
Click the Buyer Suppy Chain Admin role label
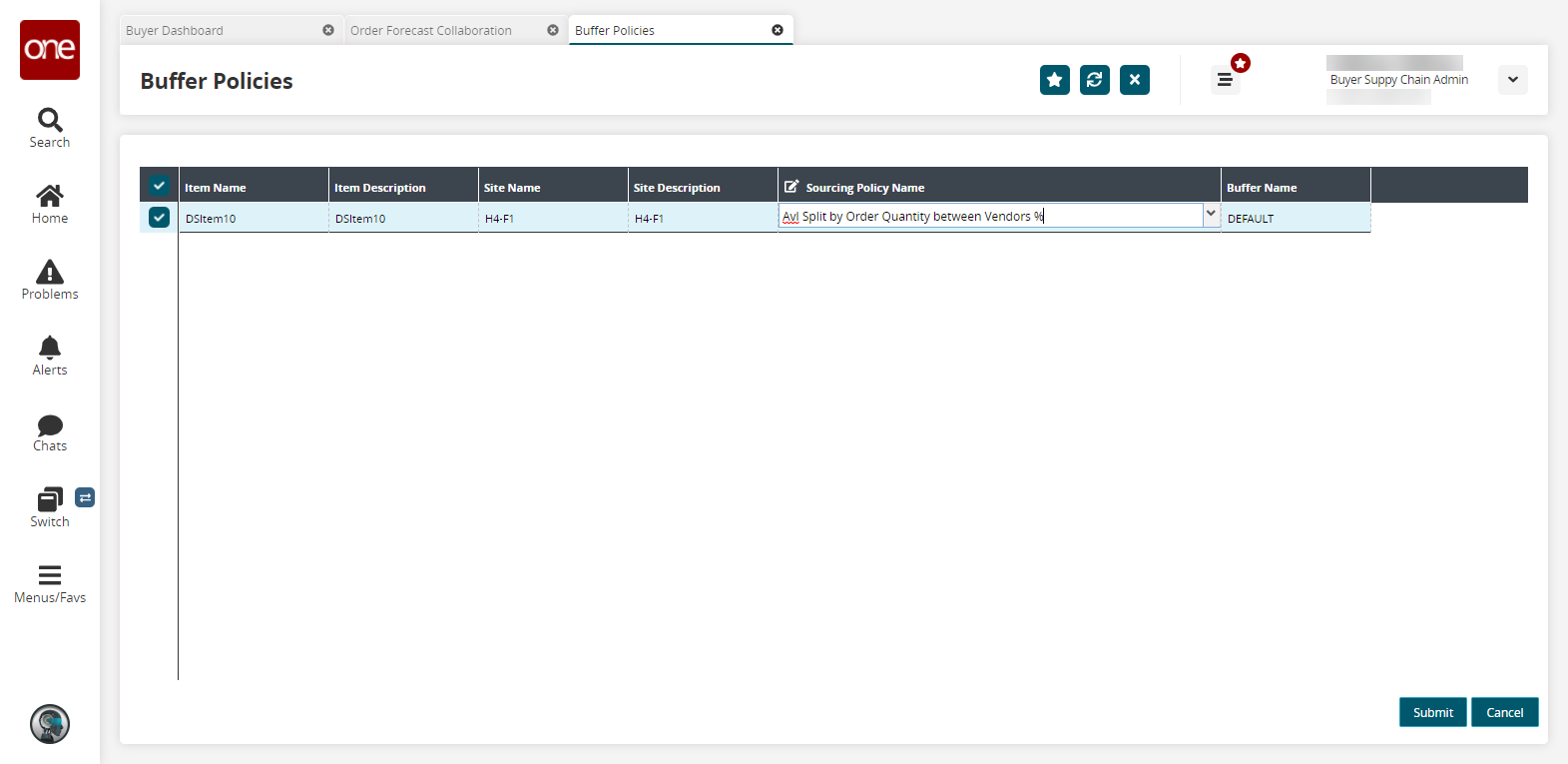click(x=1399, y=80)
